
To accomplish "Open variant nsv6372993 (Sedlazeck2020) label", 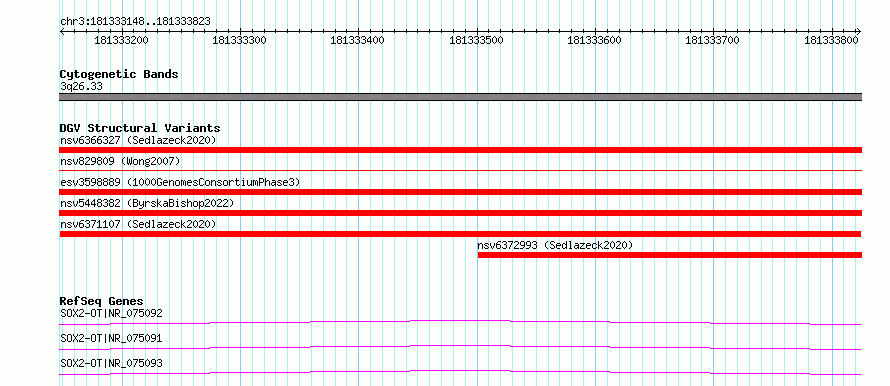I will click(x=555, y=245).
